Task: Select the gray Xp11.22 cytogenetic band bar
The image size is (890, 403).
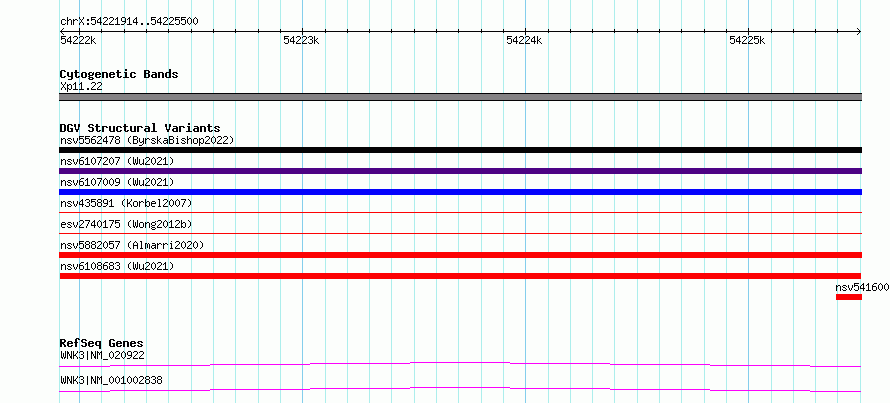Action: pyautogui.click(x=460, y=97)
